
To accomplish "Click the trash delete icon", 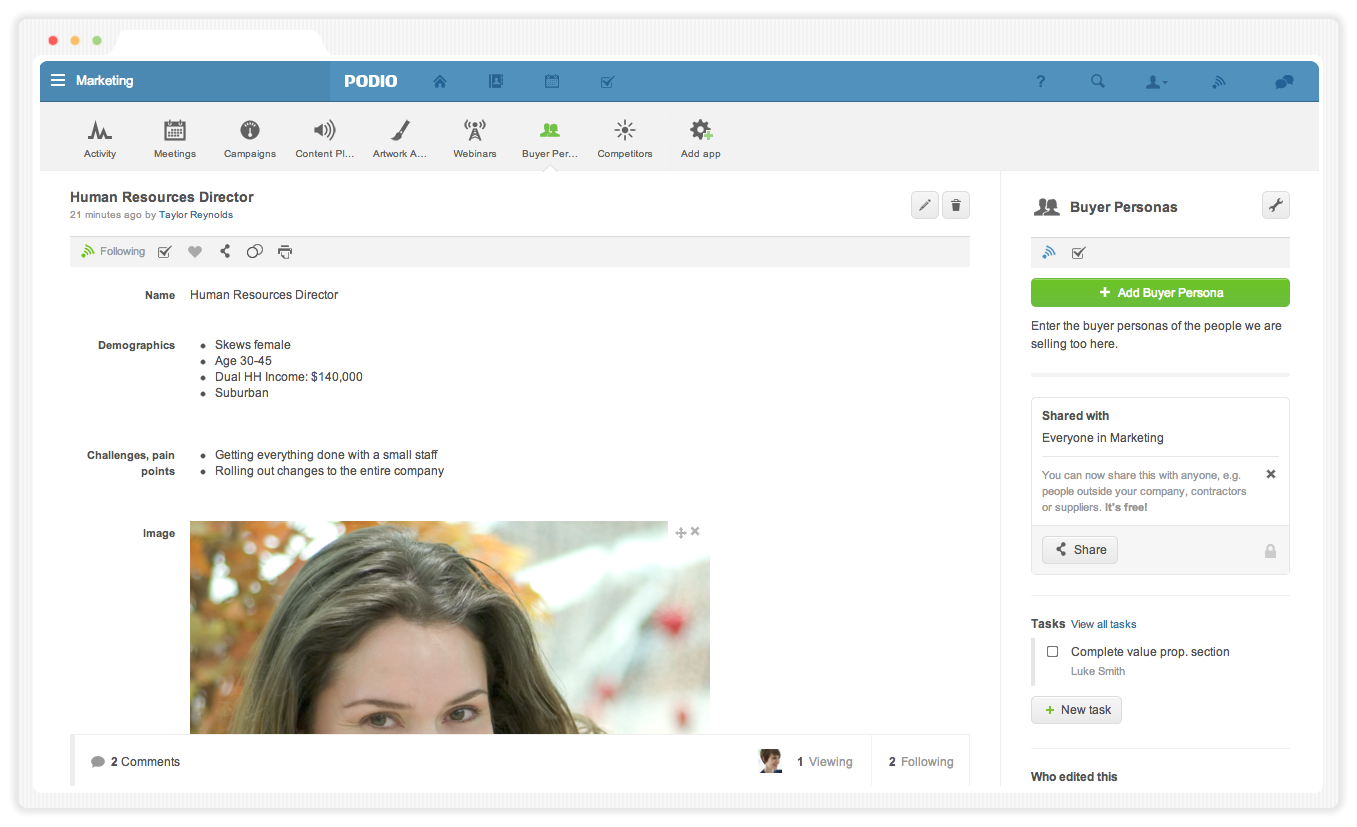I will pyautogui.click(x=956, y=205).
